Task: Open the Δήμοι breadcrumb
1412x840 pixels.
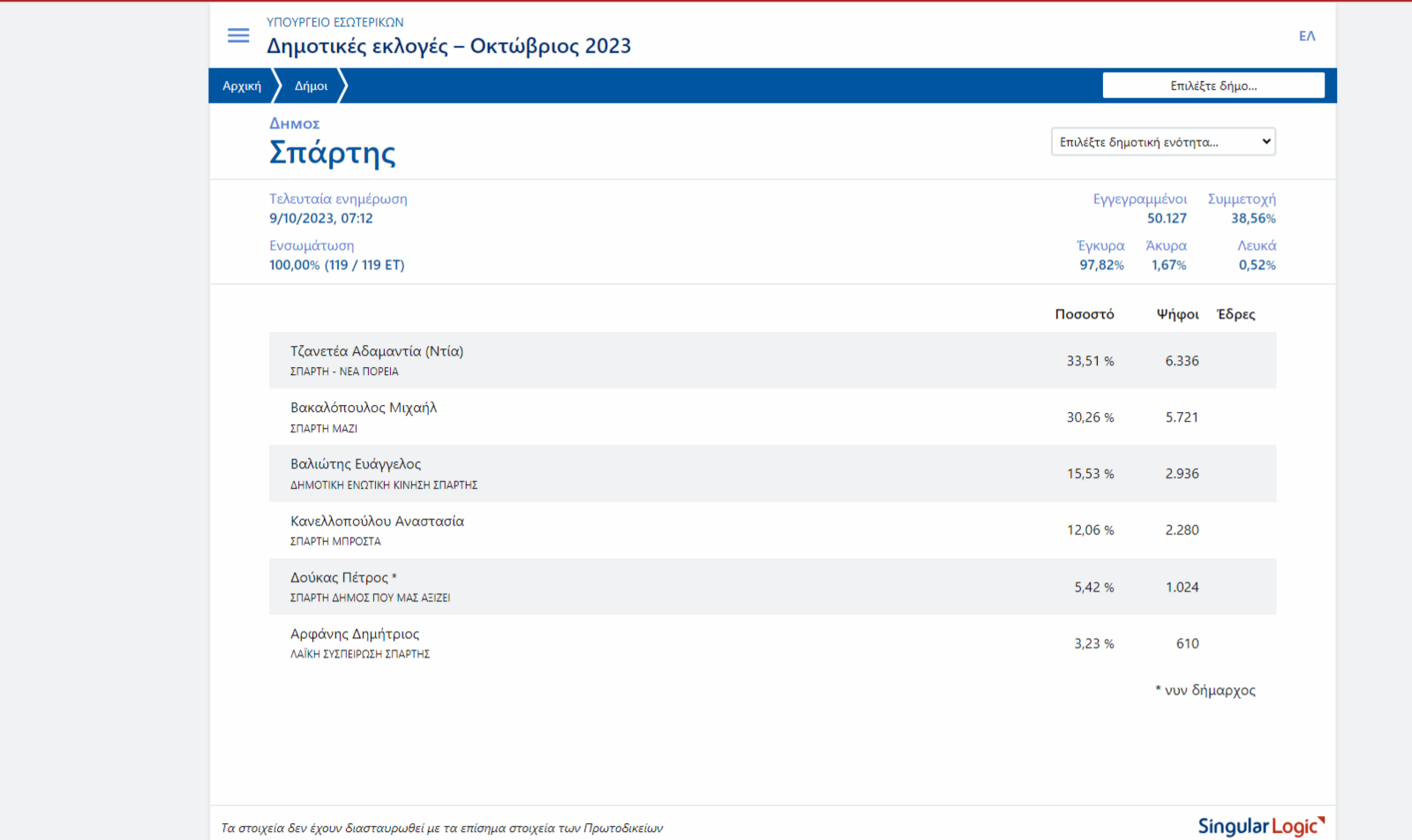Action: coord(311,86)
